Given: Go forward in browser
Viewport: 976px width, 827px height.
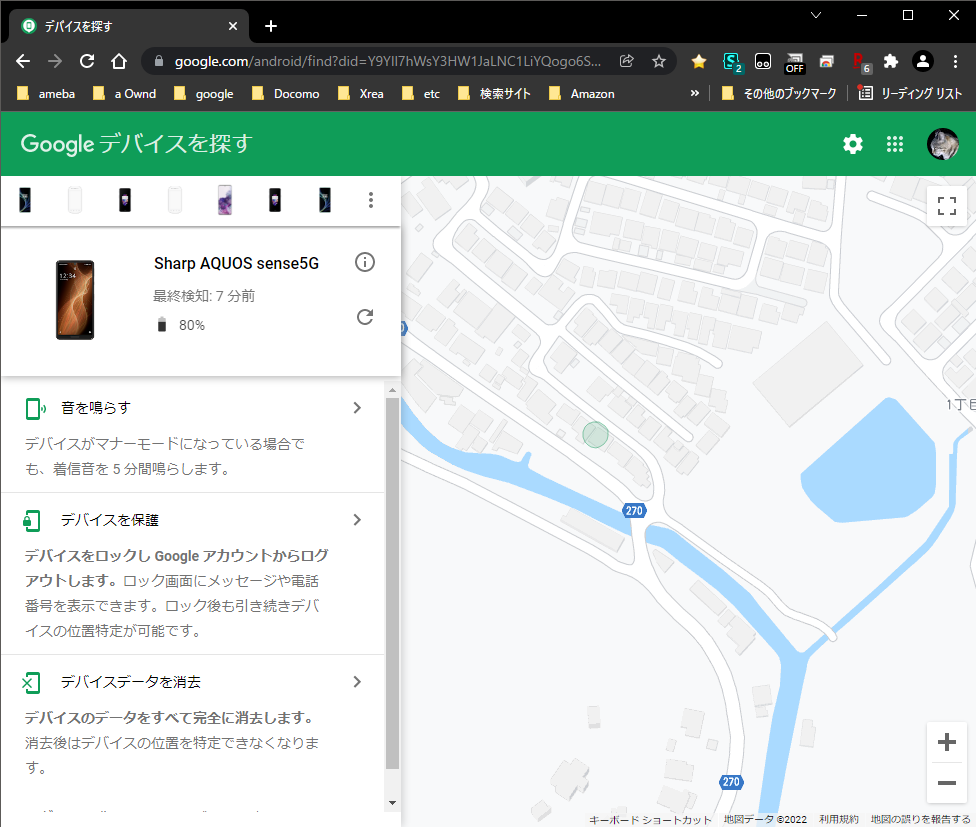Looking at the screenshot, I should [55, 61].
